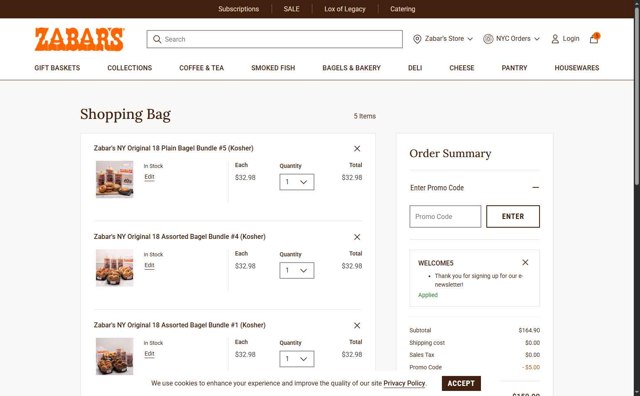
Task: Accept the cookies notice
Action: pyautogui.click(x=461, y=383)
